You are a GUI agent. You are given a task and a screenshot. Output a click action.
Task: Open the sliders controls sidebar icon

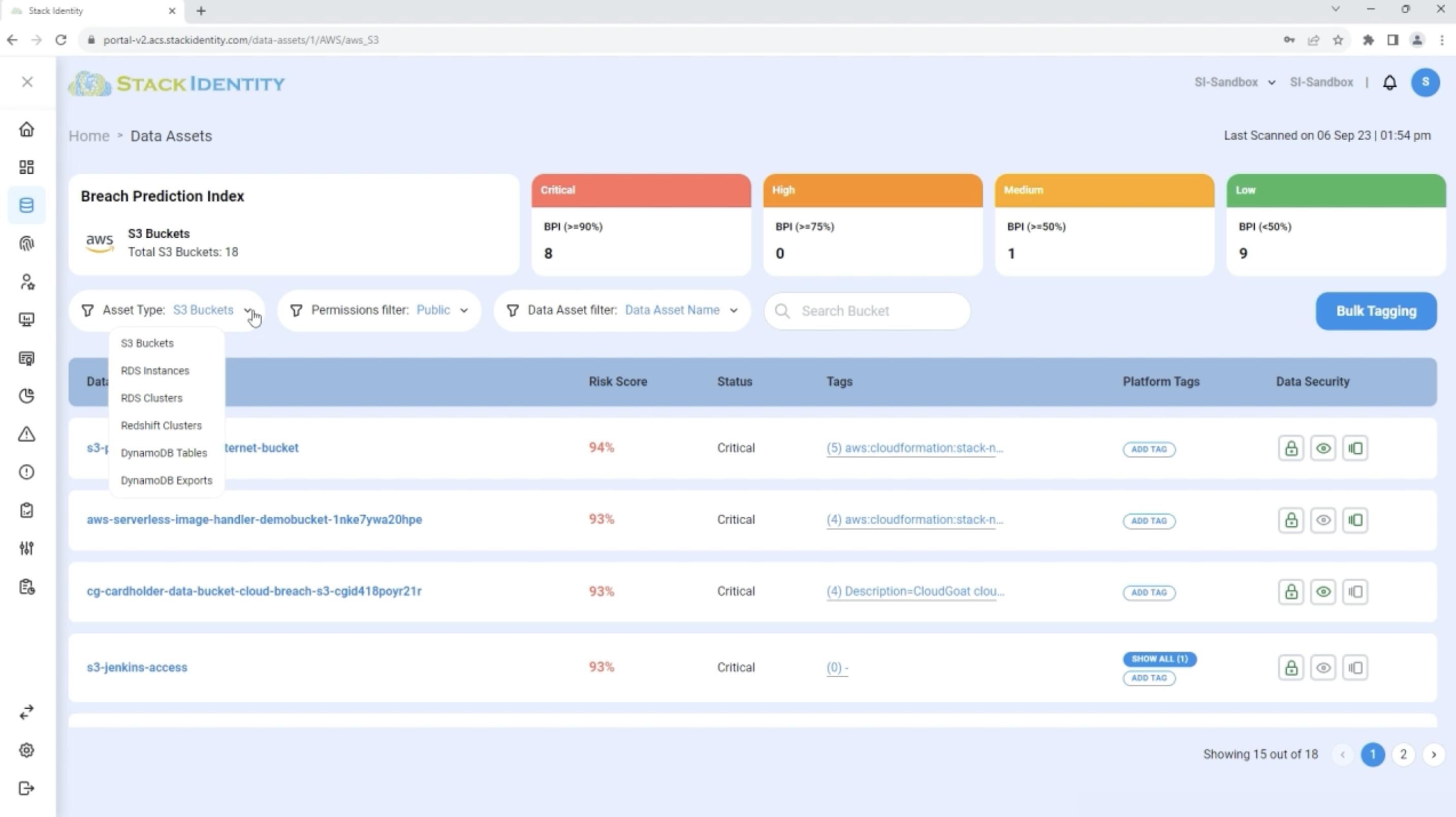(26, 548)
